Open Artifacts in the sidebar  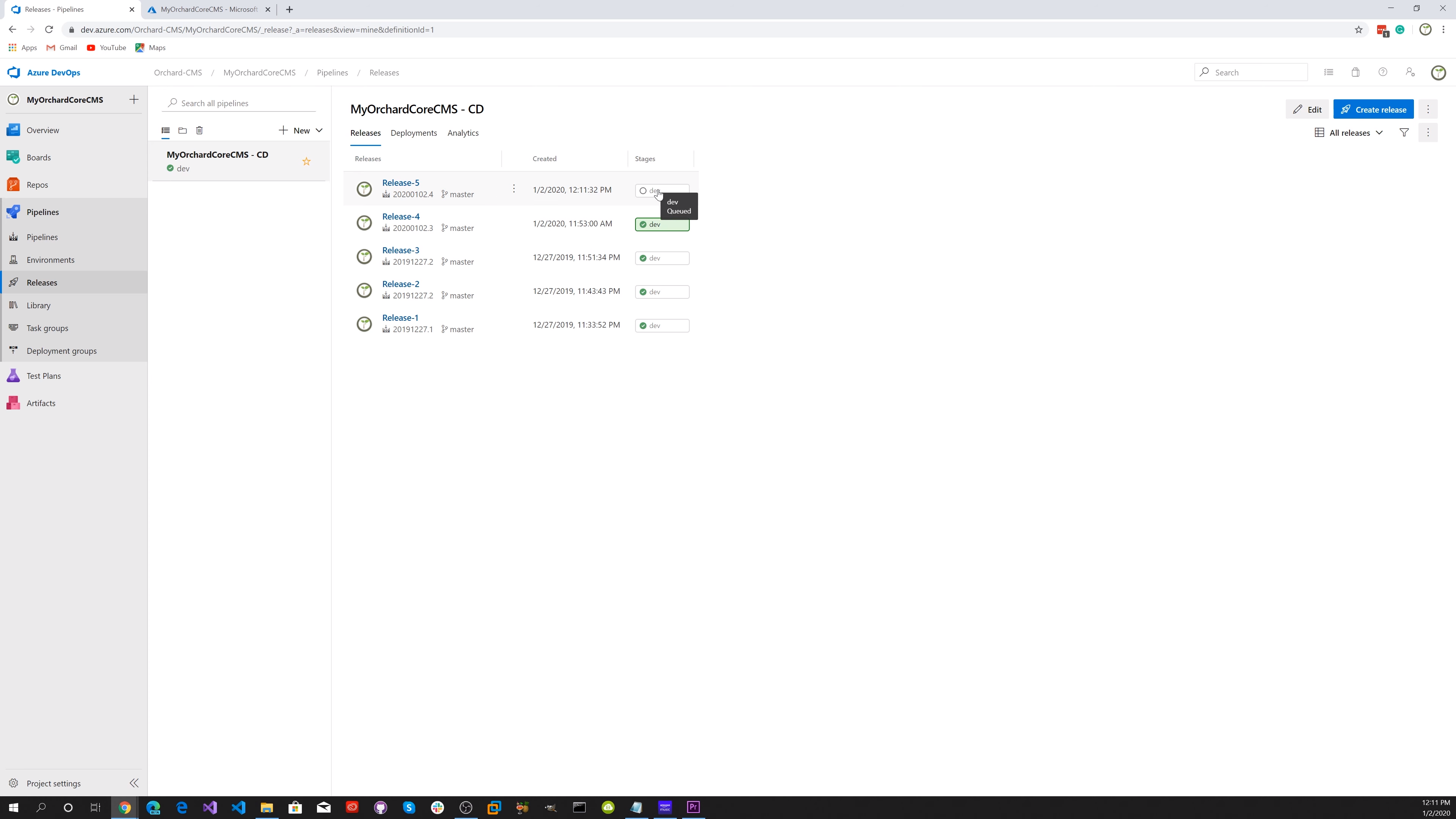(x=41, y=403)
